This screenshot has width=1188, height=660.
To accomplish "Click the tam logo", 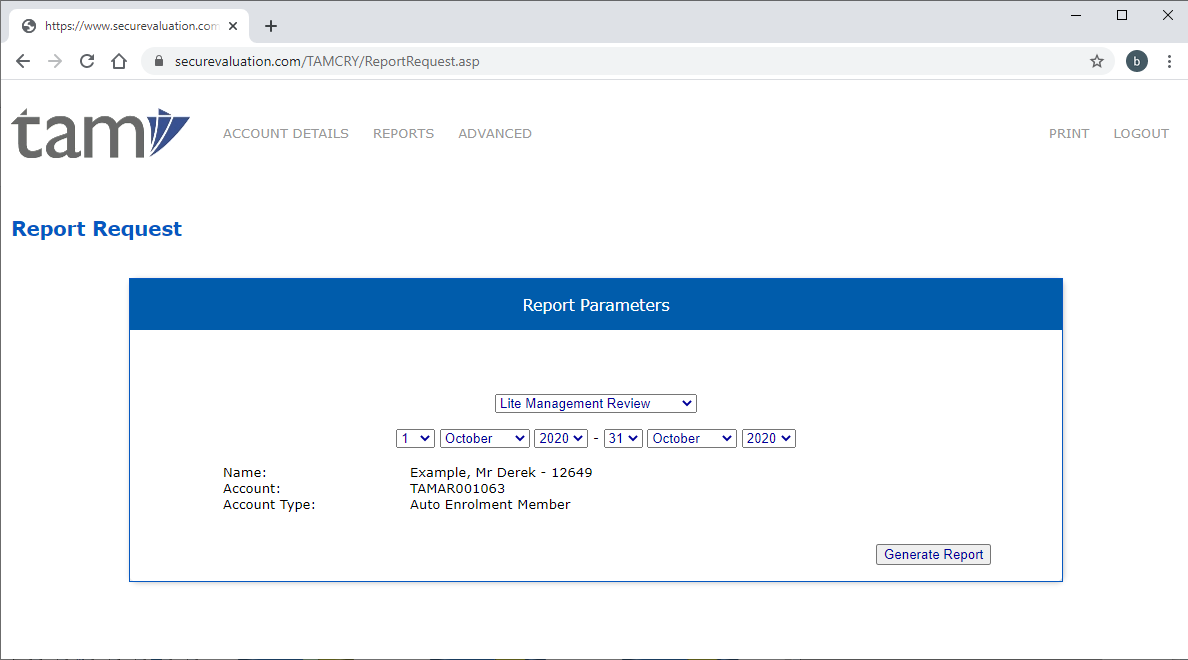I will pos(100,133).
